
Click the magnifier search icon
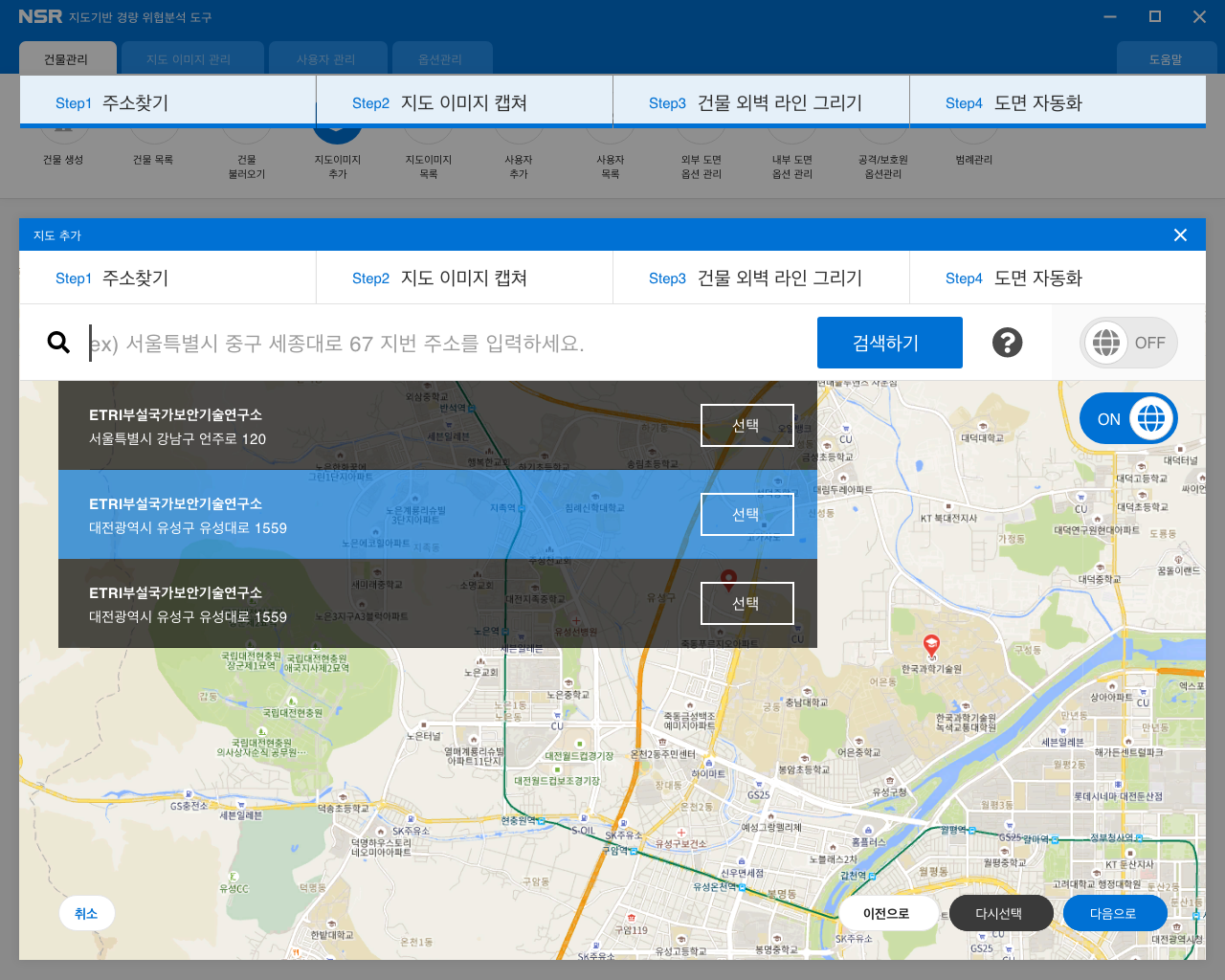(58, 343)
